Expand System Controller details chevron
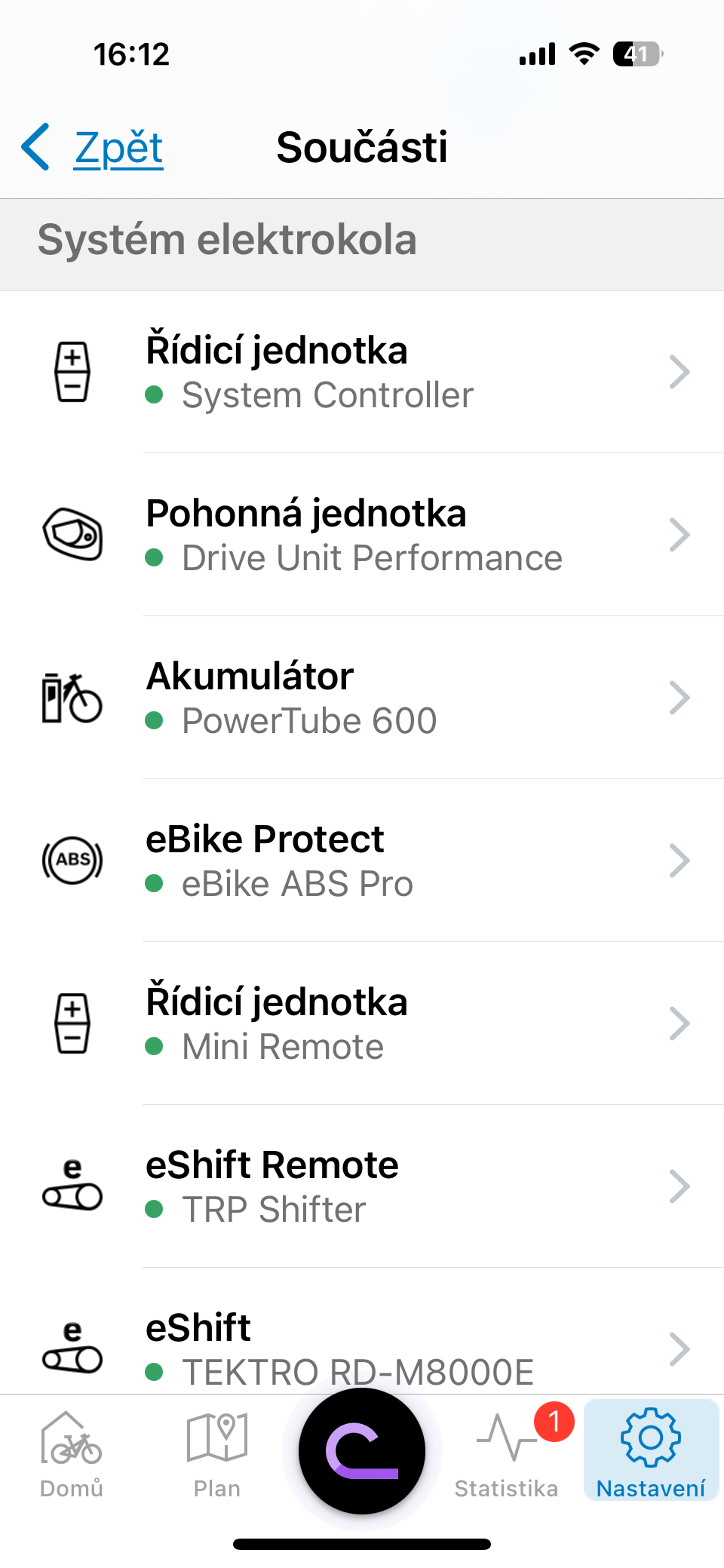Viewport: 724px width, 1568px height. tap(680, 372)
